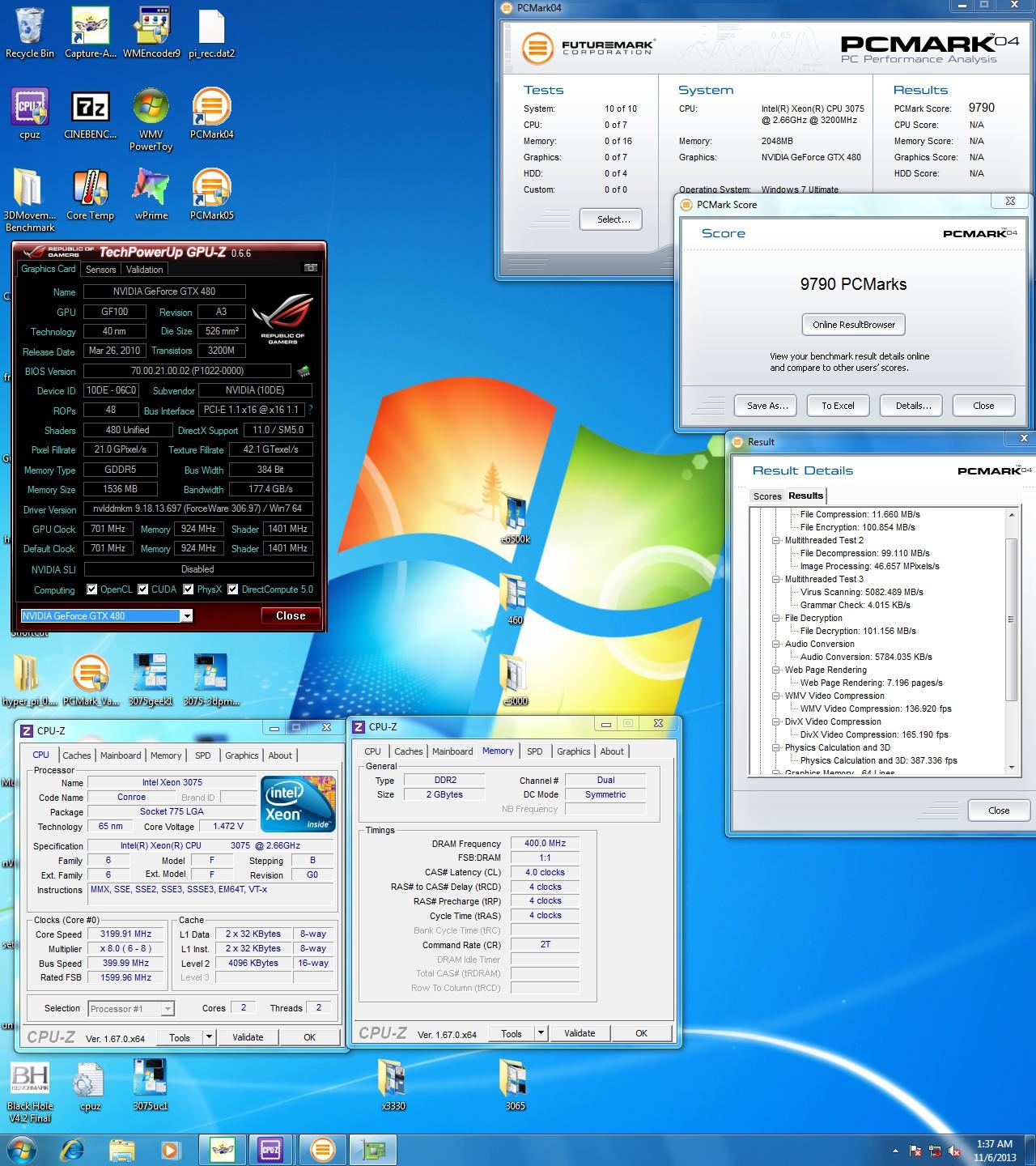Toggle PhysX checkbox in GPU-Z
1036x1166 pixels.
(x=189, y=589)
